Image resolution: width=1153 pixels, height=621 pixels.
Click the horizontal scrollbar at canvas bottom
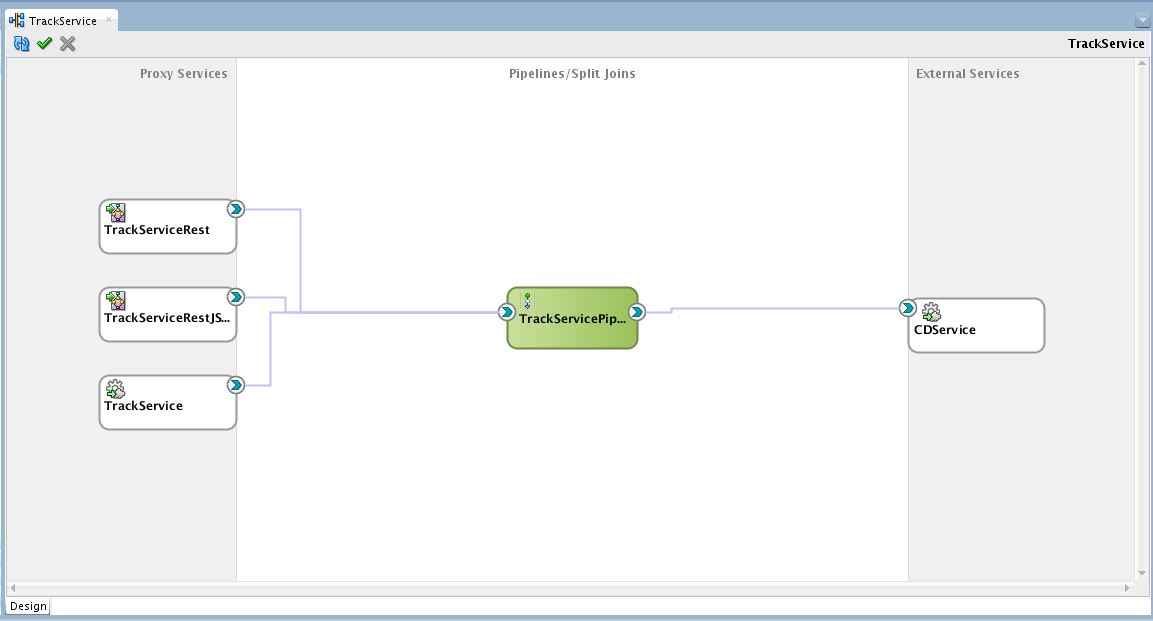tap(570, 588)
